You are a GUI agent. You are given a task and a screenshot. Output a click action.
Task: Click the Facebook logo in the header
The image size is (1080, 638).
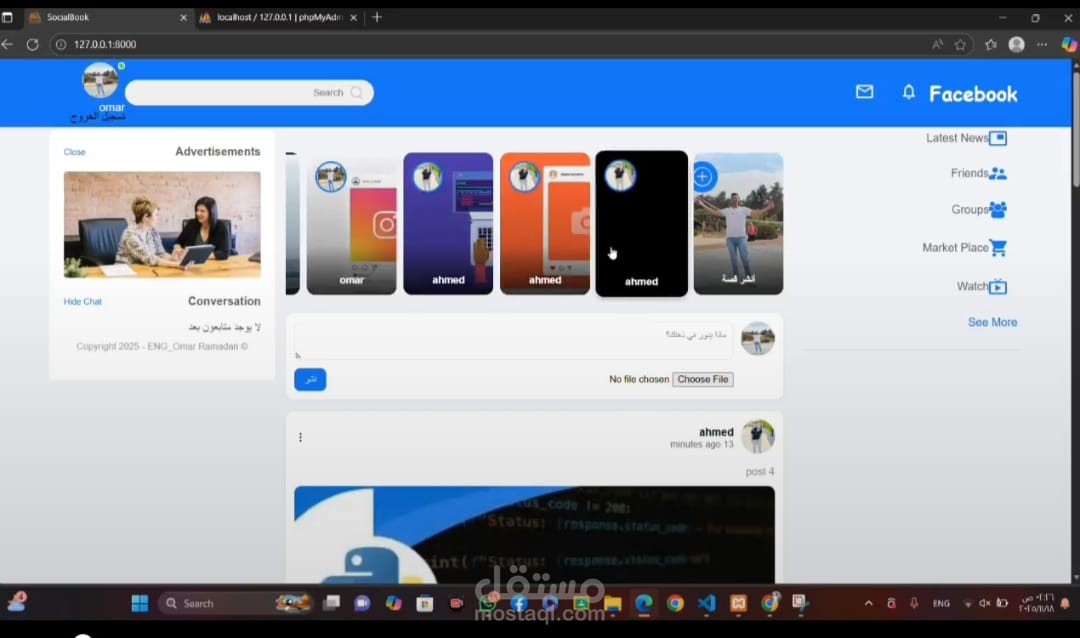tap(972, 93)
